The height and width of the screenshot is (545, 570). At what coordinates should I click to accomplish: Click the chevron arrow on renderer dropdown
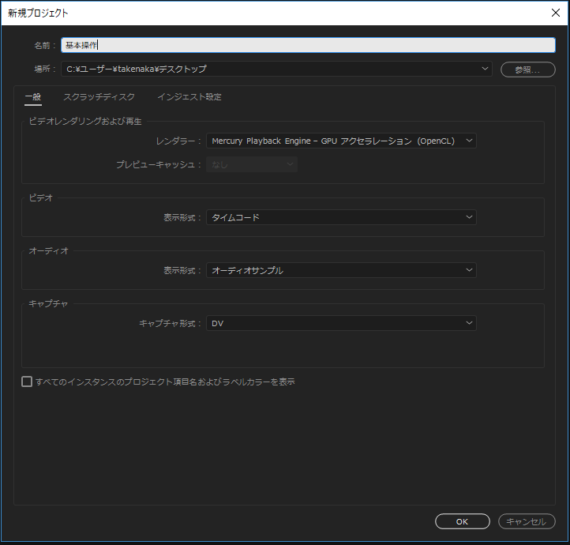click(469, 141)
